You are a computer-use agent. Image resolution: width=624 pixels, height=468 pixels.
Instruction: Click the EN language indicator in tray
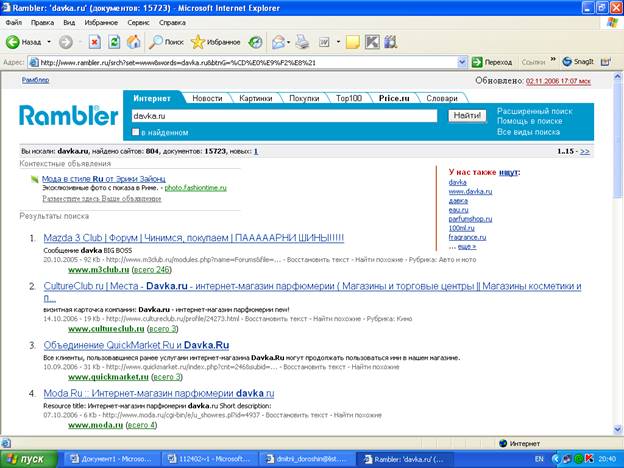(x=539, y=459)
